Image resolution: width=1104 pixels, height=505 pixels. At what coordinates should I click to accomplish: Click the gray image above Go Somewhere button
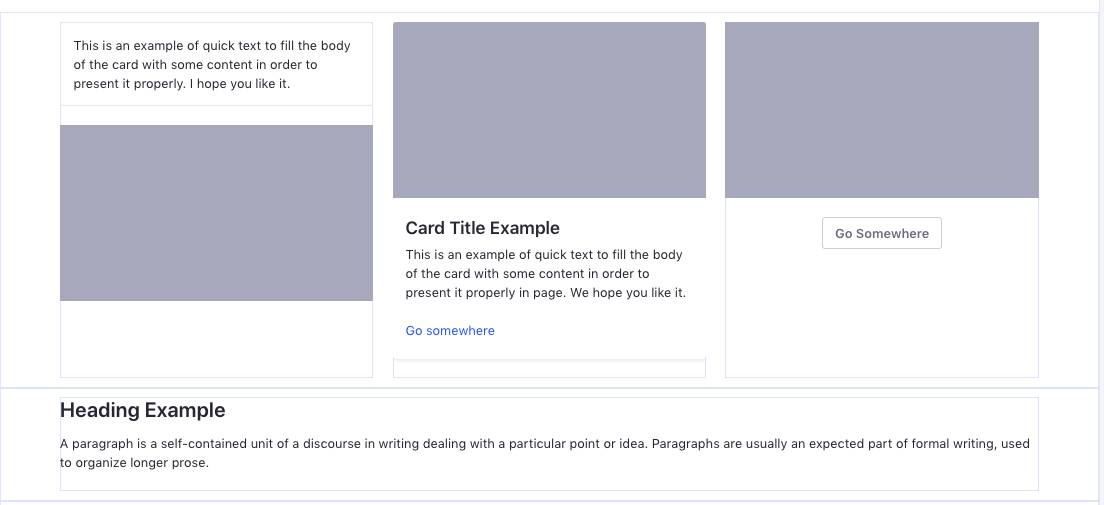click(882, 110)
